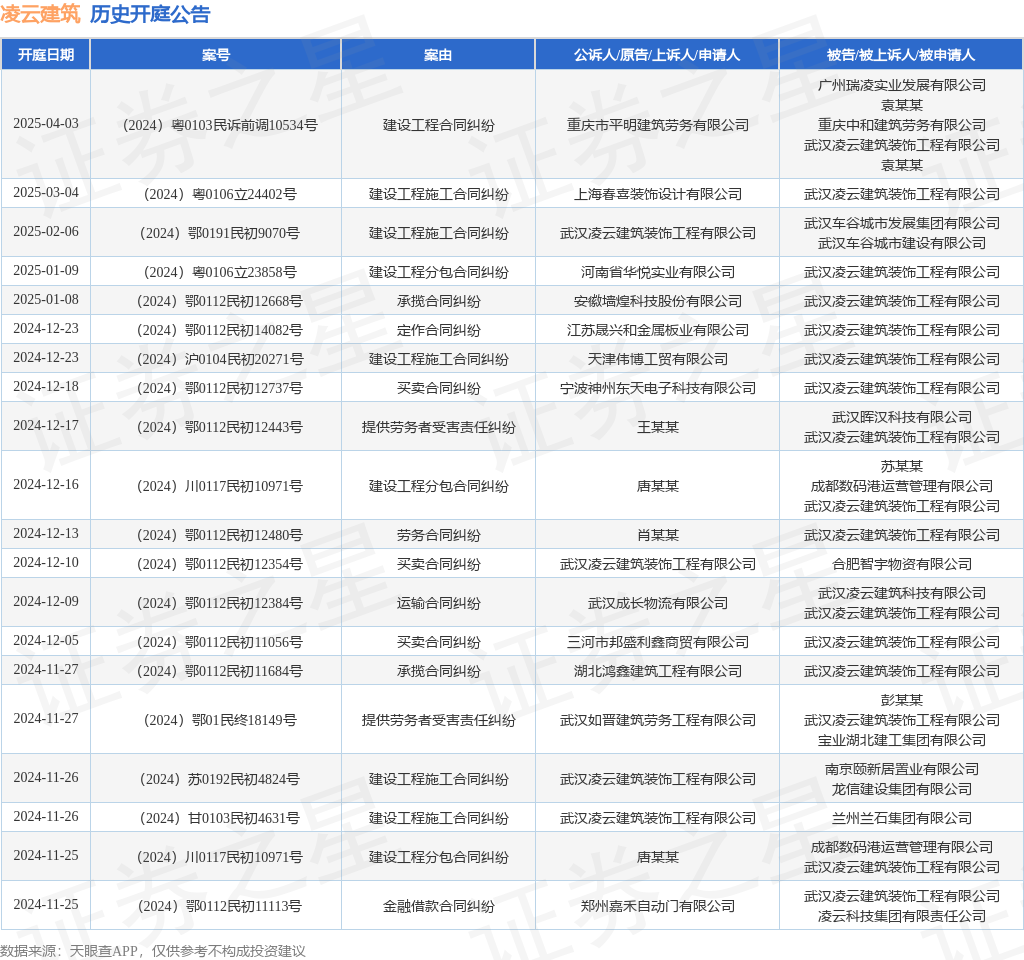Screen dimensions: 1024x960
Task: Click defendant 苏某某
Action: (x=902, y=466)
